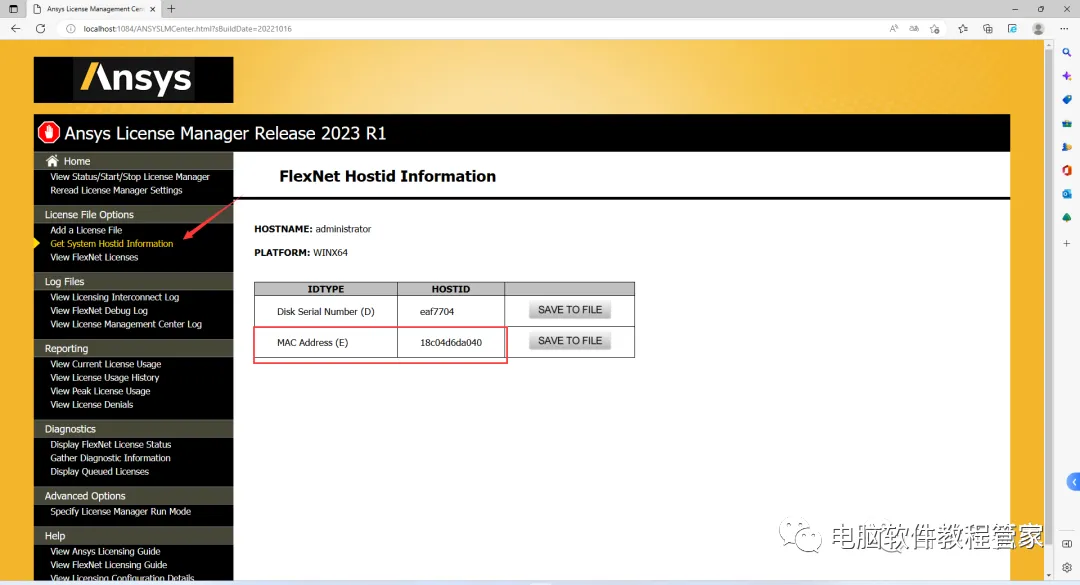Viewport: 1080px width, 585px height.
Task: Open View FlexNet Licenses
Action: point(94,257)
